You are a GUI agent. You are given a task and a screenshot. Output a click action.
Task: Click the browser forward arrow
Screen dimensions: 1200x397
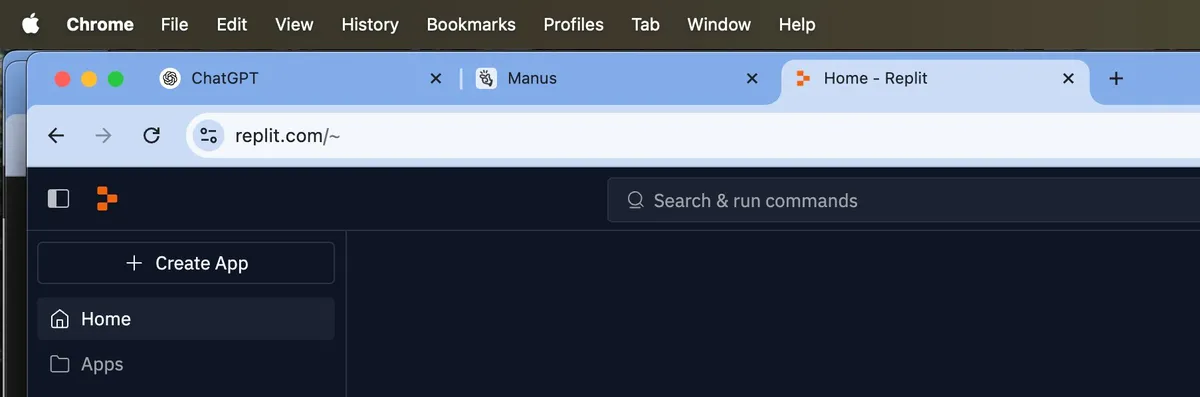pos(104,136)
